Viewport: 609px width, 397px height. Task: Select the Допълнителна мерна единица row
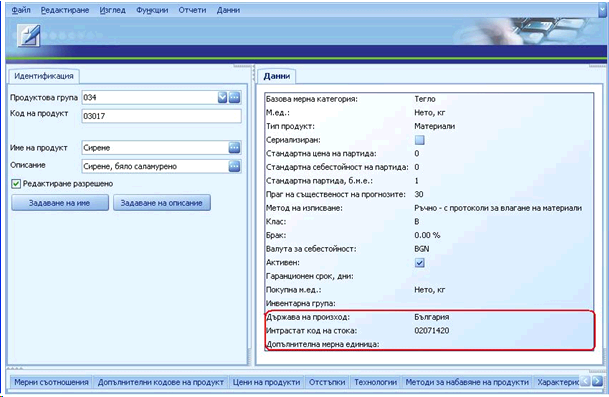coord(429,344)
